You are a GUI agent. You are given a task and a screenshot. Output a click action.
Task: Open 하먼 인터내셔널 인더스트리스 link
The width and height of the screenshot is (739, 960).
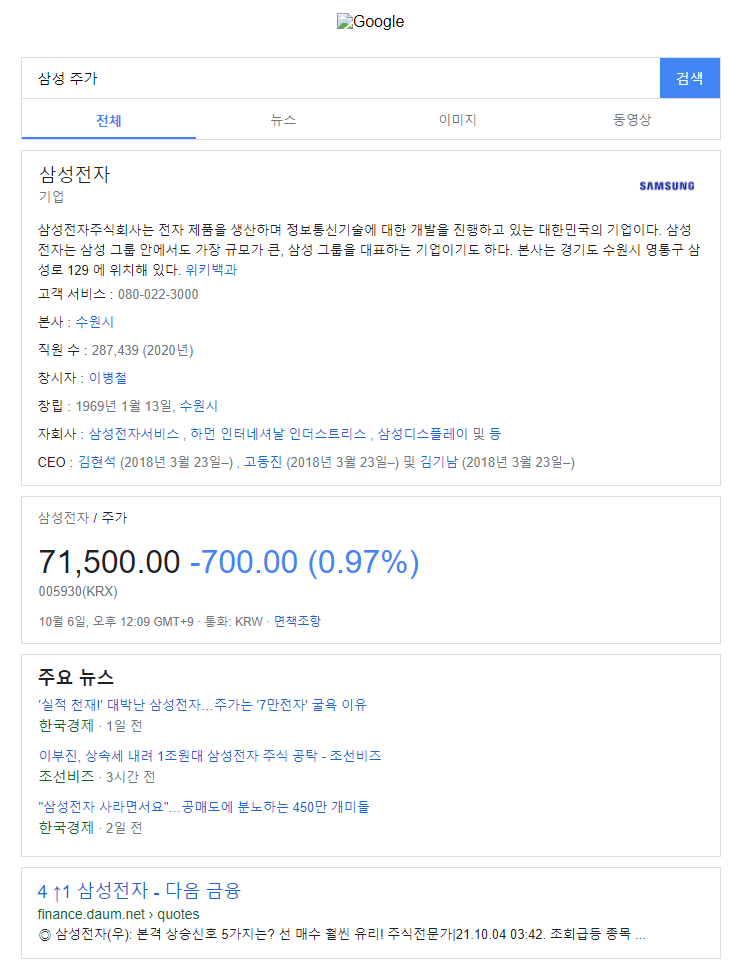[x=278, y=434]
